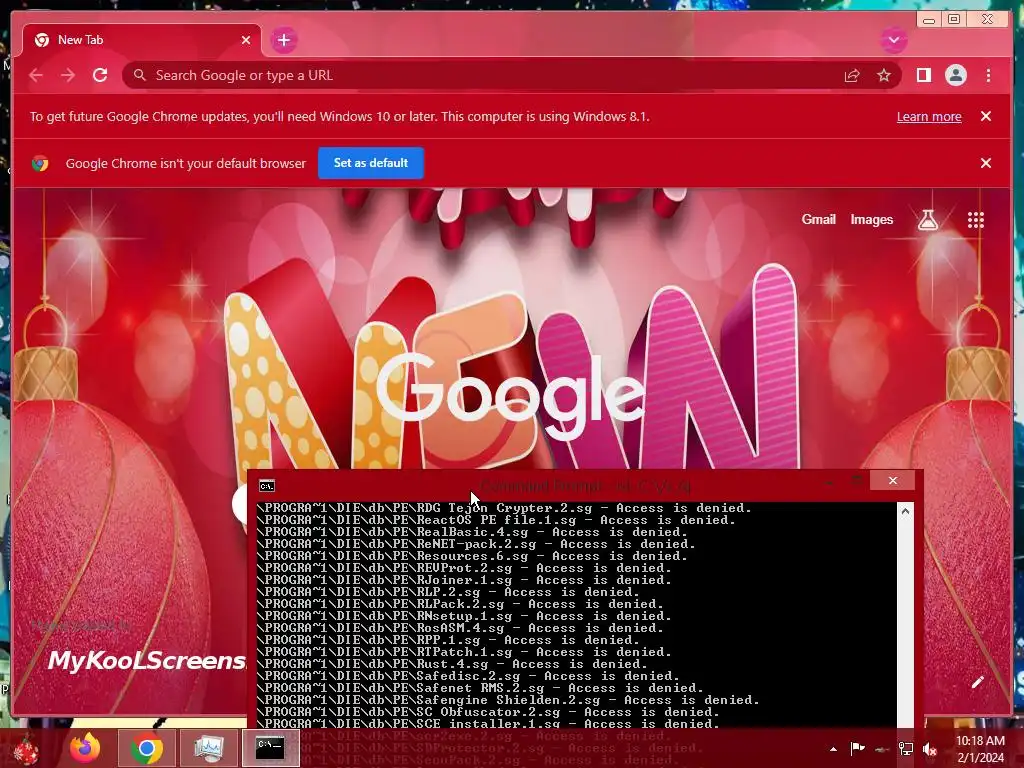The width and height of the screenshot is (1024, 768).
Task: Open Firefox from the taskbar
Action: 85,748
